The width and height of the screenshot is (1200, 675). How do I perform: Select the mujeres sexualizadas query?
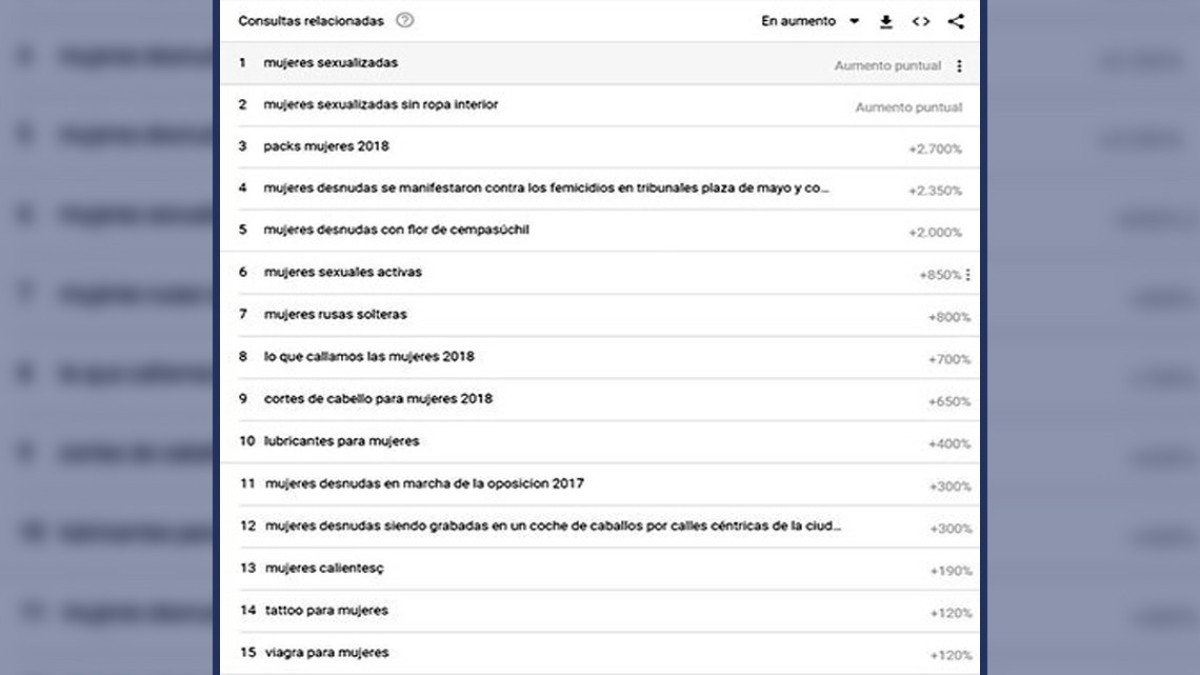330,62
